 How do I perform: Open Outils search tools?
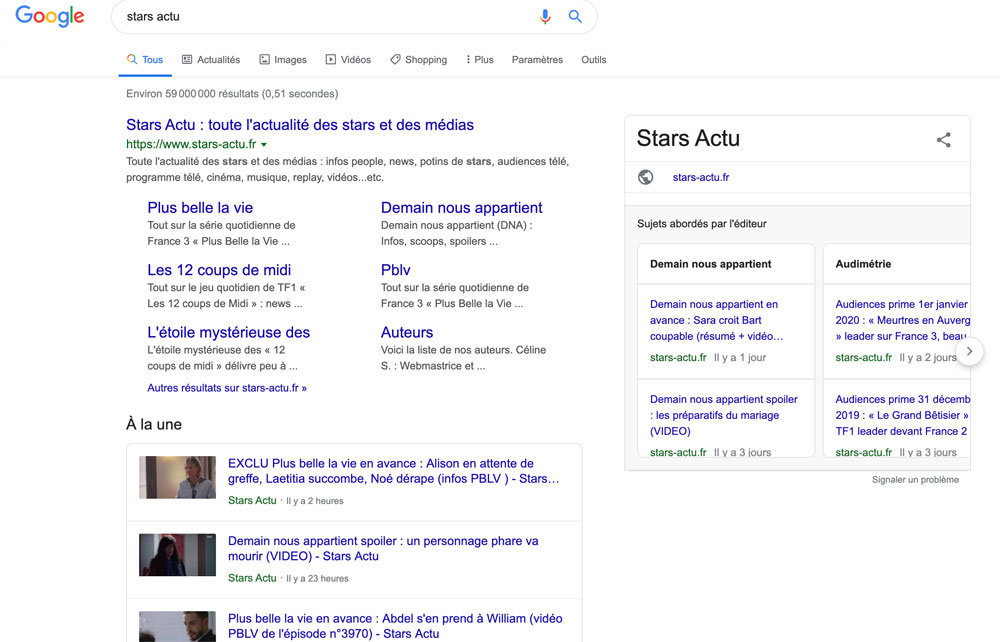tap(593, 59)
